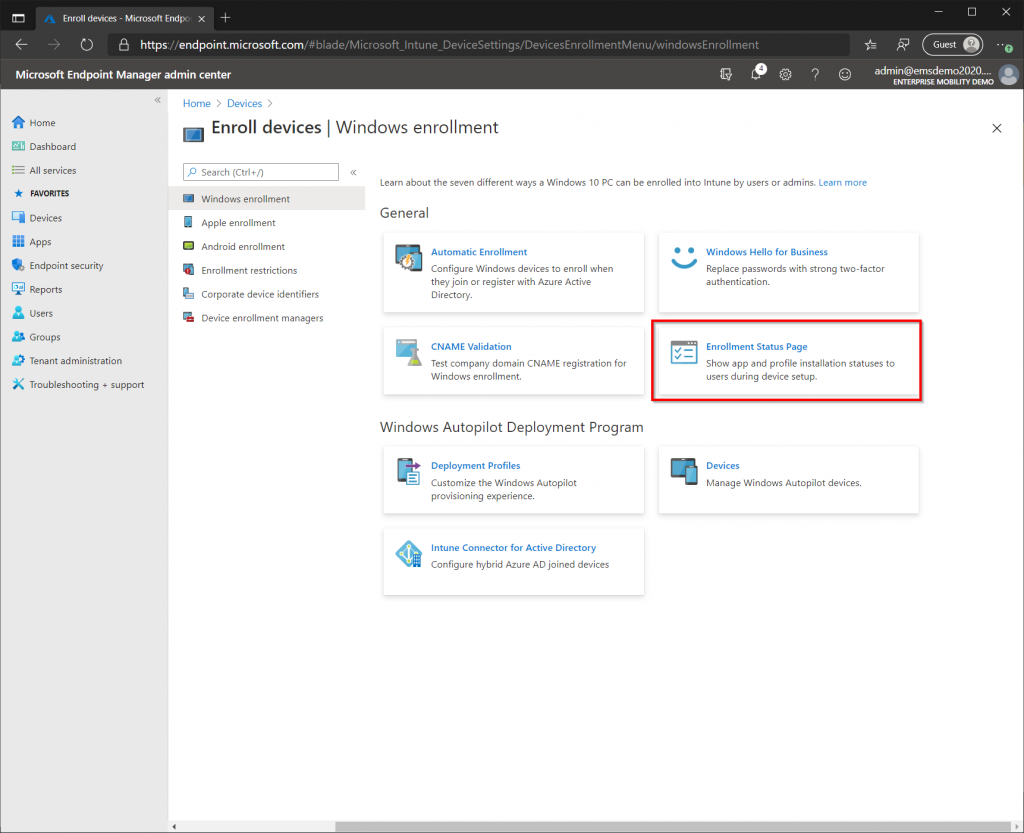Open the feedback smiley icon
1024x833 pixels.
tap(844, 74)
